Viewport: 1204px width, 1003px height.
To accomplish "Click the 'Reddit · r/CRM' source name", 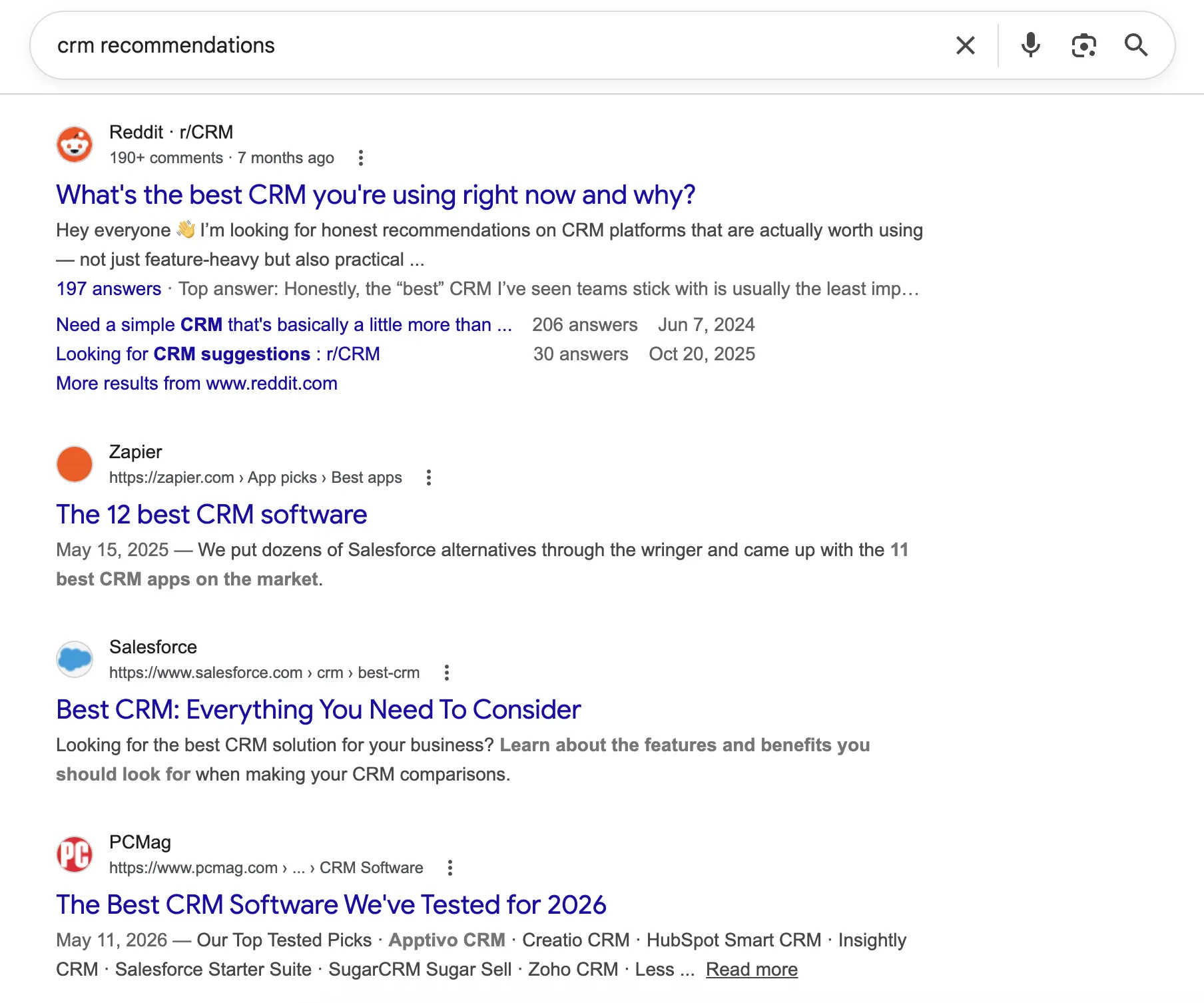I will click(171, 132).
